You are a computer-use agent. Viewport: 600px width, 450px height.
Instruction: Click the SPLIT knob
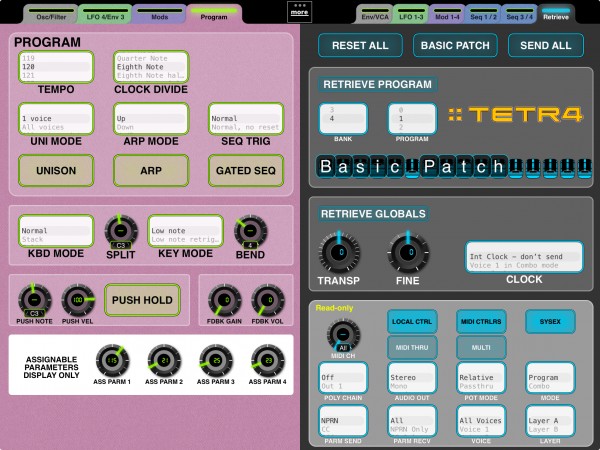click(x=121, y=231)
